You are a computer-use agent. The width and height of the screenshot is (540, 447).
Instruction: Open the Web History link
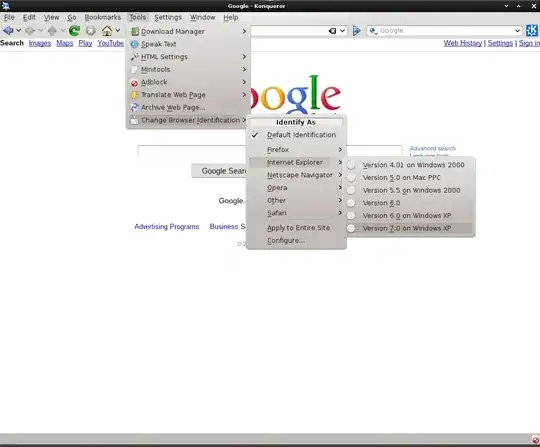(463, 43)
